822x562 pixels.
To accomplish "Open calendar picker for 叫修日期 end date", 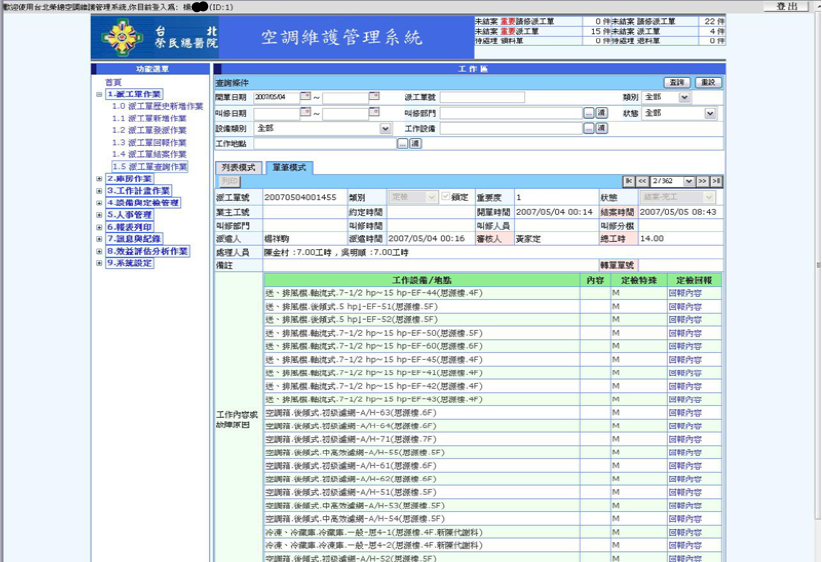I will (x=374, y=112).
